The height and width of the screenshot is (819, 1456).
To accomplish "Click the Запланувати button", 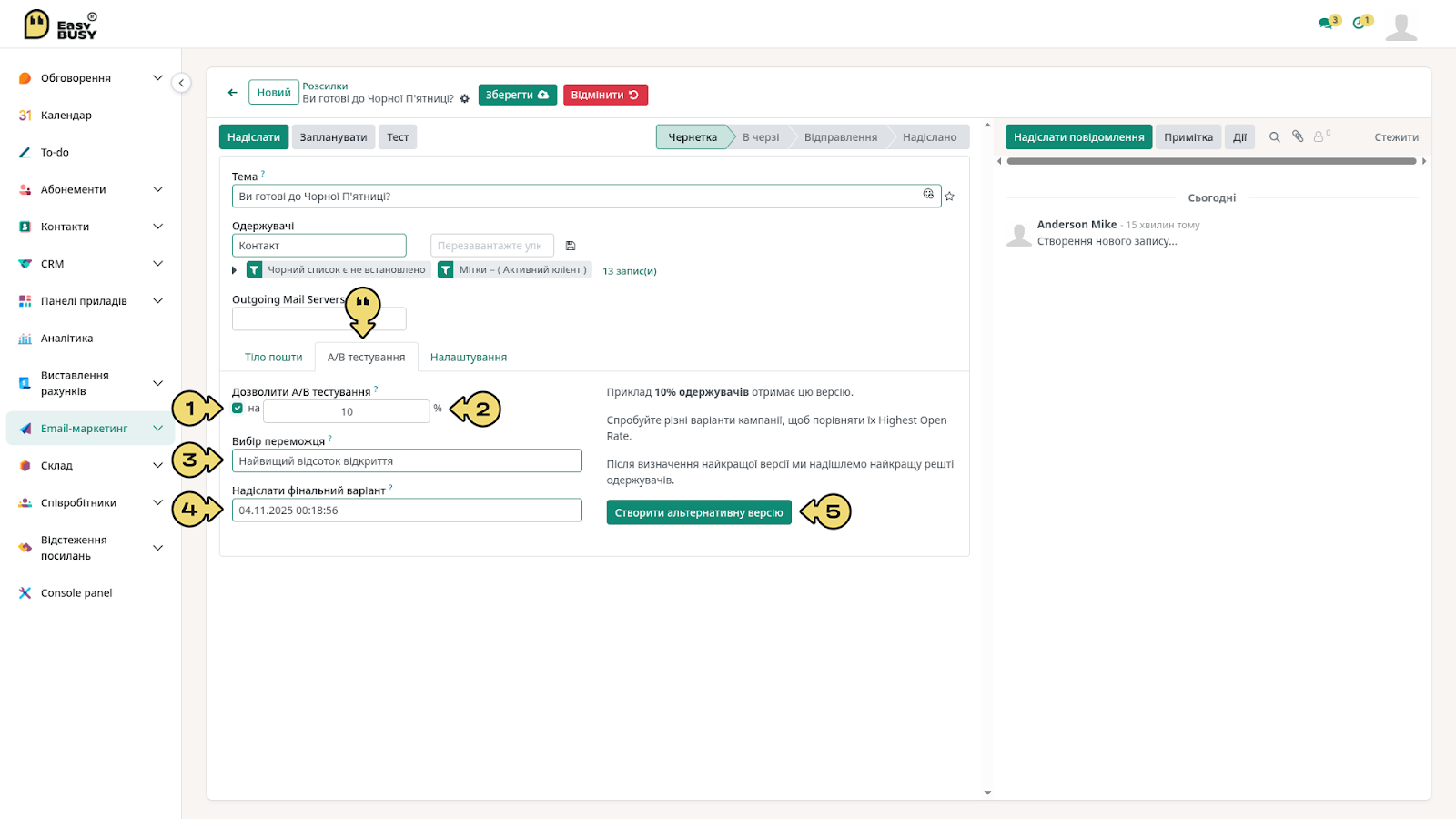I will point(333,137).
